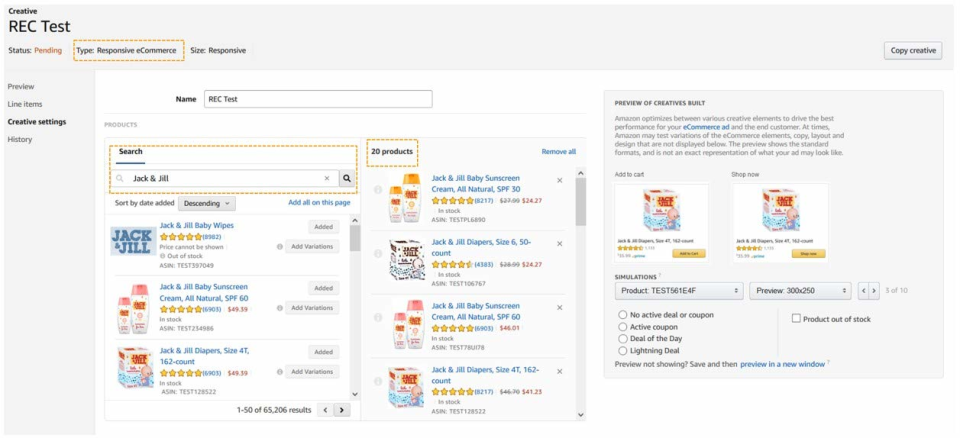Select the Lightning Deal radio option
Viewport: 960px width, 438px height.
[623, 351]
